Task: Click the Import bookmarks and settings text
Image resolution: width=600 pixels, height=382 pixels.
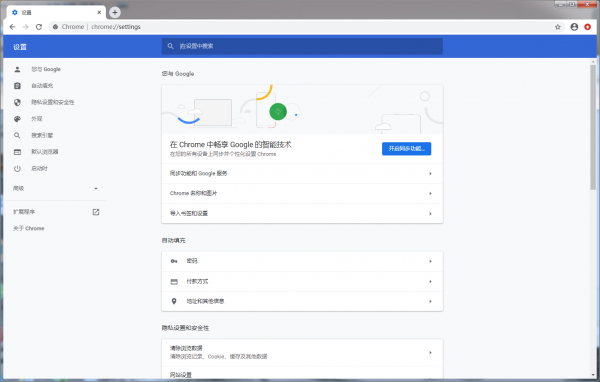Action: (x=189, y=214)
